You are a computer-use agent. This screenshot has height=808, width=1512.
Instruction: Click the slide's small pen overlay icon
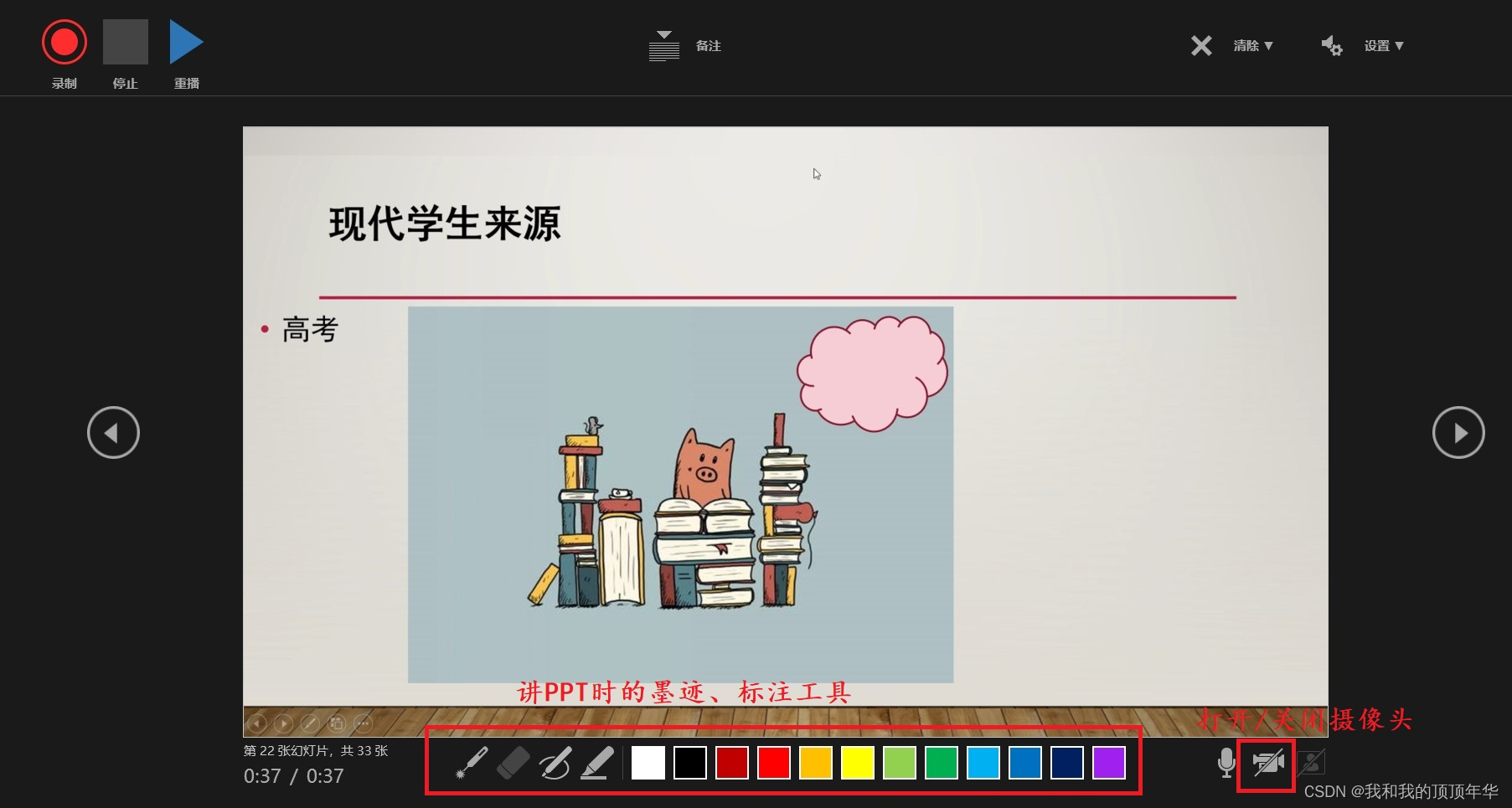[310, 723]
